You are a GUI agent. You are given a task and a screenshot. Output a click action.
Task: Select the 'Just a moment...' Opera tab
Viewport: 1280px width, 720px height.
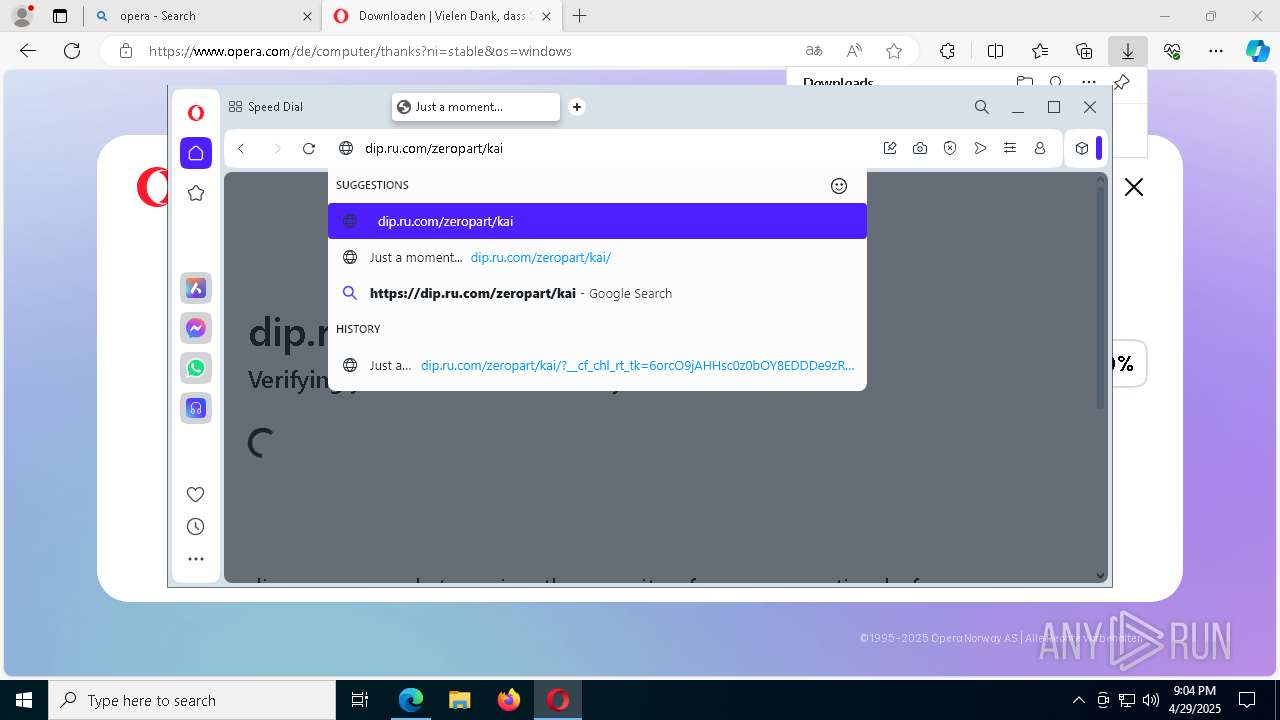476,107
